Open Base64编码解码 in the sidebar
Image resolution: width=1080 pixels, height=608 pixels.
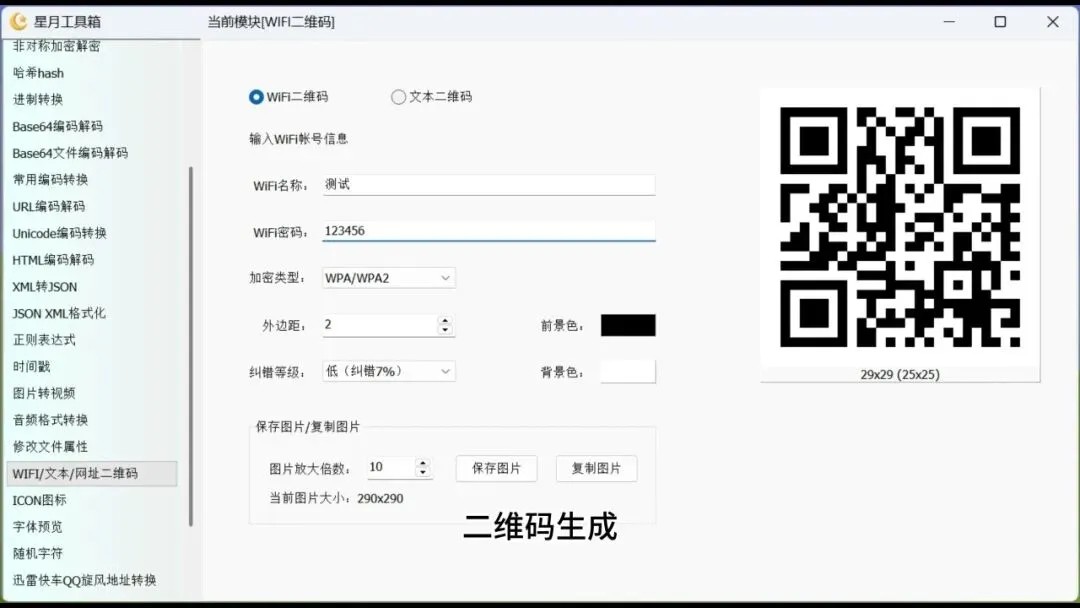coord(57,127)
